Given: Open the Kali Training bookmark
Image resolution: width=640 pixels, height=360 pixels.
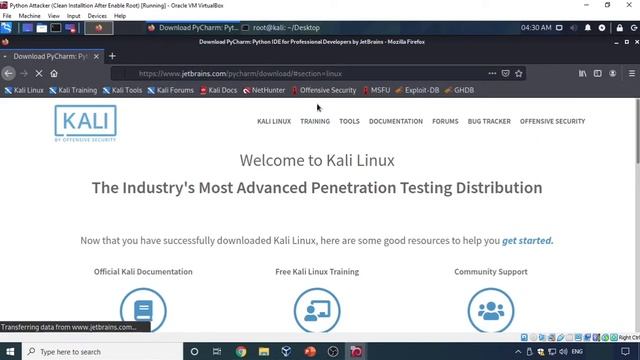Looking at the screenshot, I should coord(73,90).
